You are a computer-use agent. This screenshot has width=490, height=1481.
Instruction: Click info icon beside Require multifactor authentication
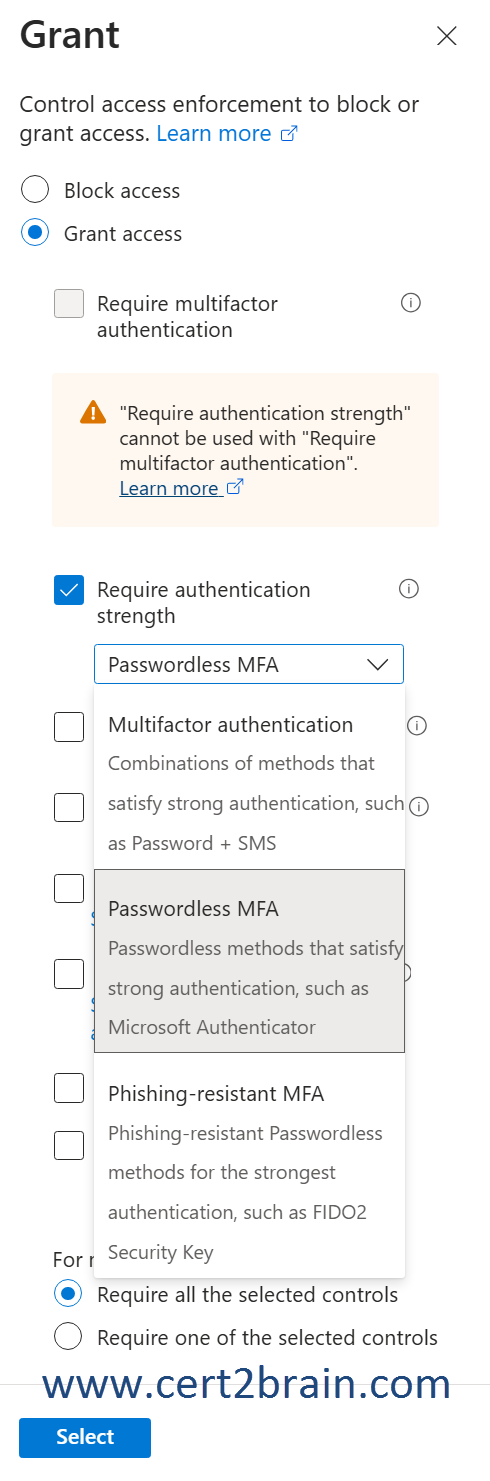(x=410, y=303)
